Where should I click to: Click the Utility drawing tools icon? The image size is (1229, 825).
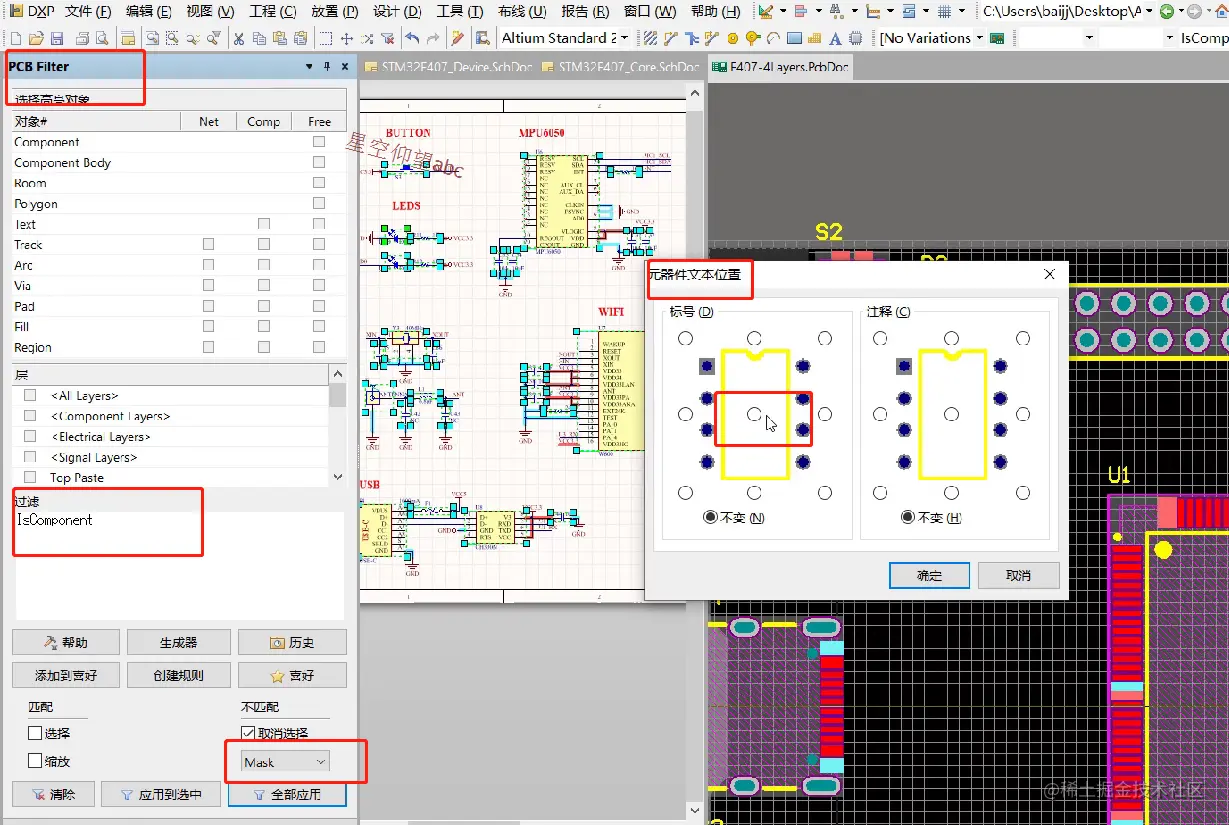pos(765,11)
